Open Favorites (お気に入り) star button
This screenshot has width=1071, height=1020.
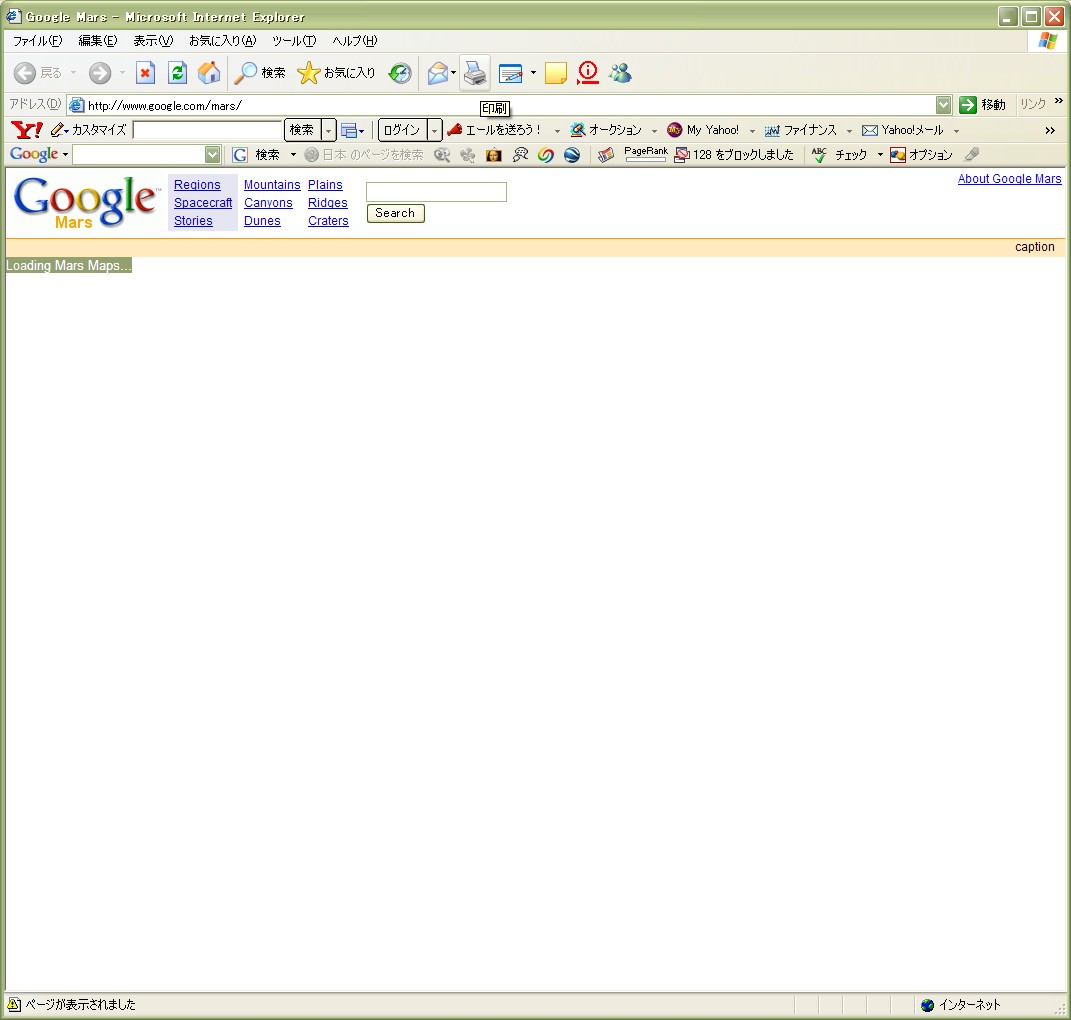pos(337,72)
